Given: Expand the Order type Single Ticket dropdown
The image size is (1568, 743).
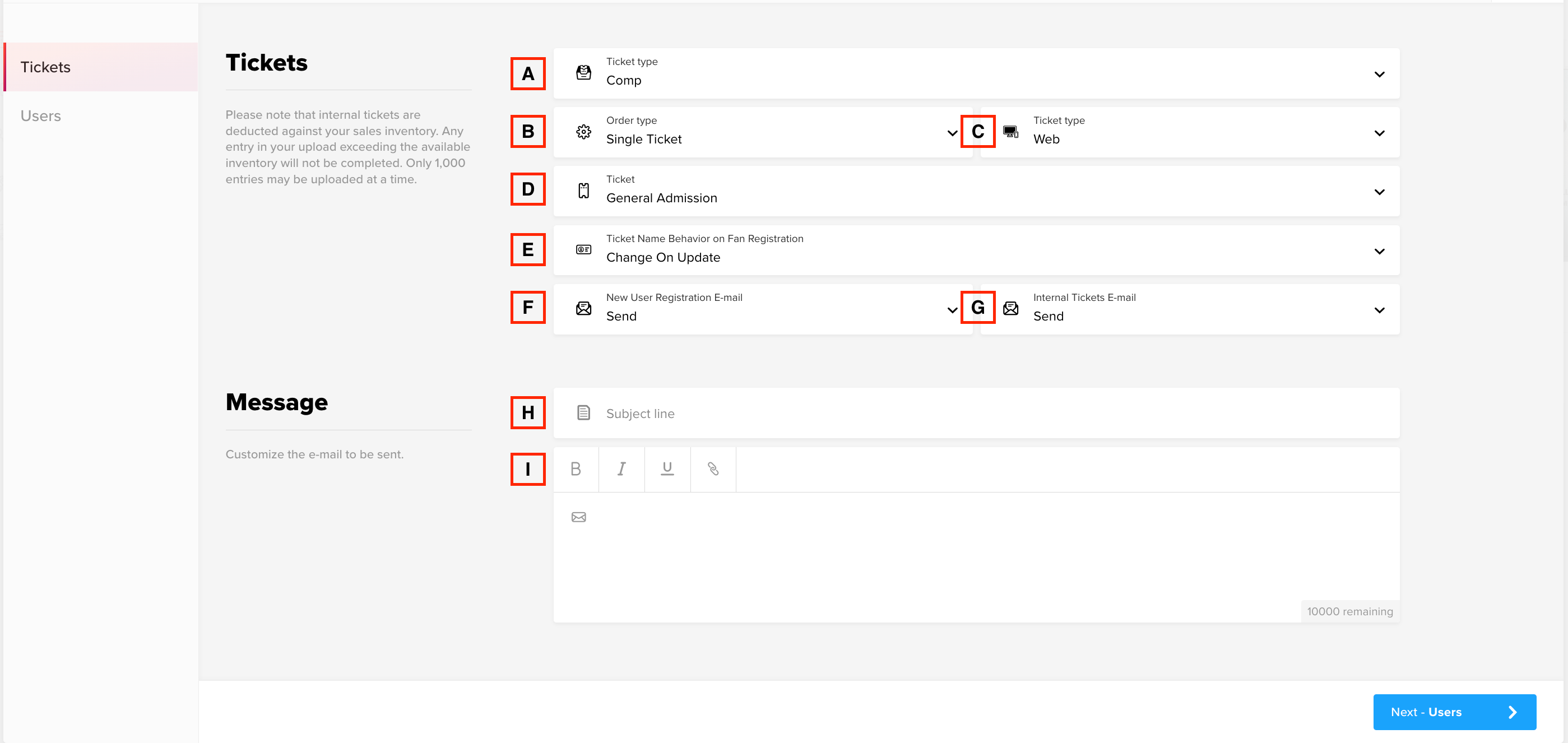Looking at the screenshot, I should (763, 133).
